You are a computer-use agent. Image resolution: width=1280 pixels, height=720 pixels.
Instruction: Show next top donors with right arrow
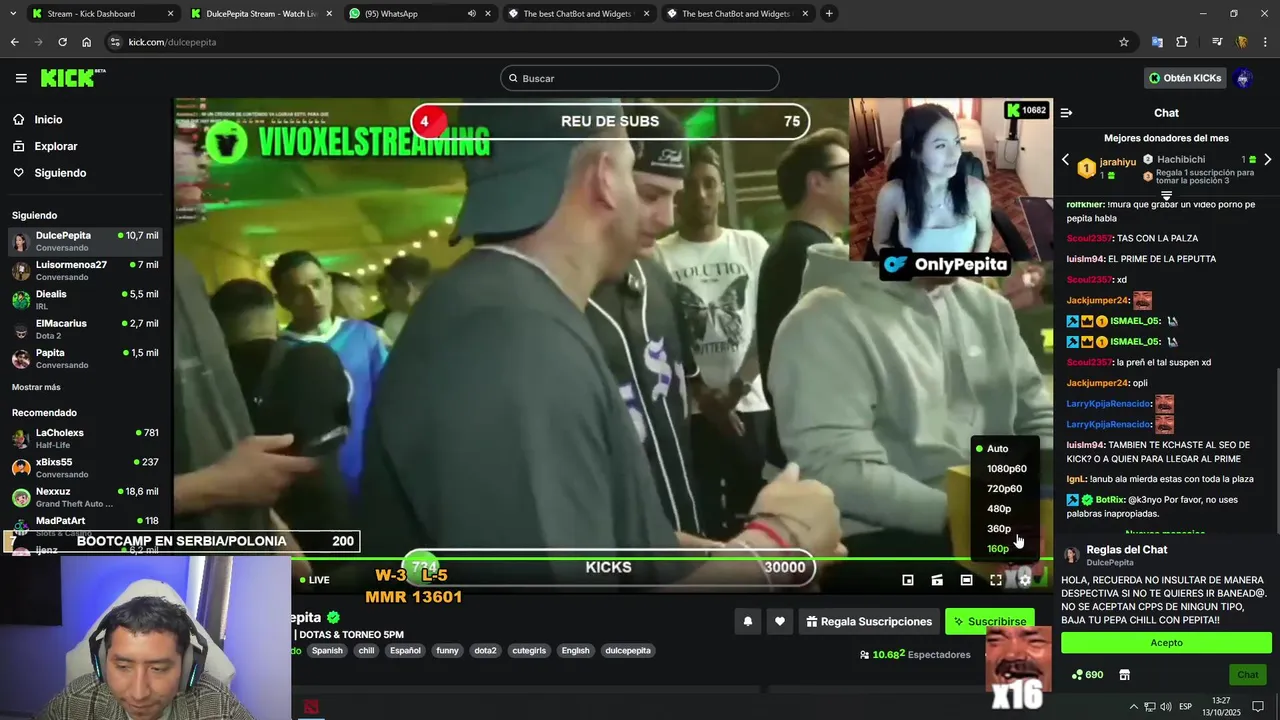click(x=1267, y=160)
